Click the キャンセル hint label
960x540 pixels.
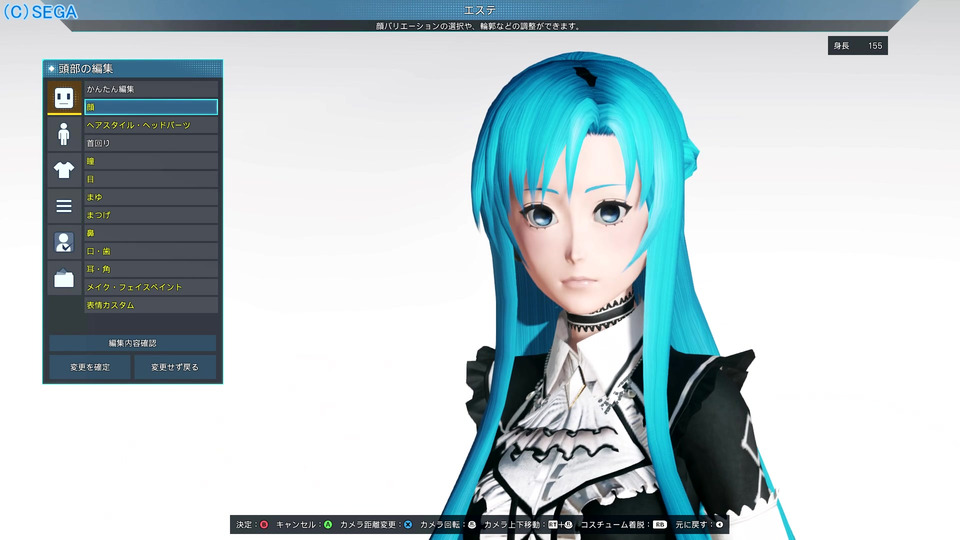point(296,525)
